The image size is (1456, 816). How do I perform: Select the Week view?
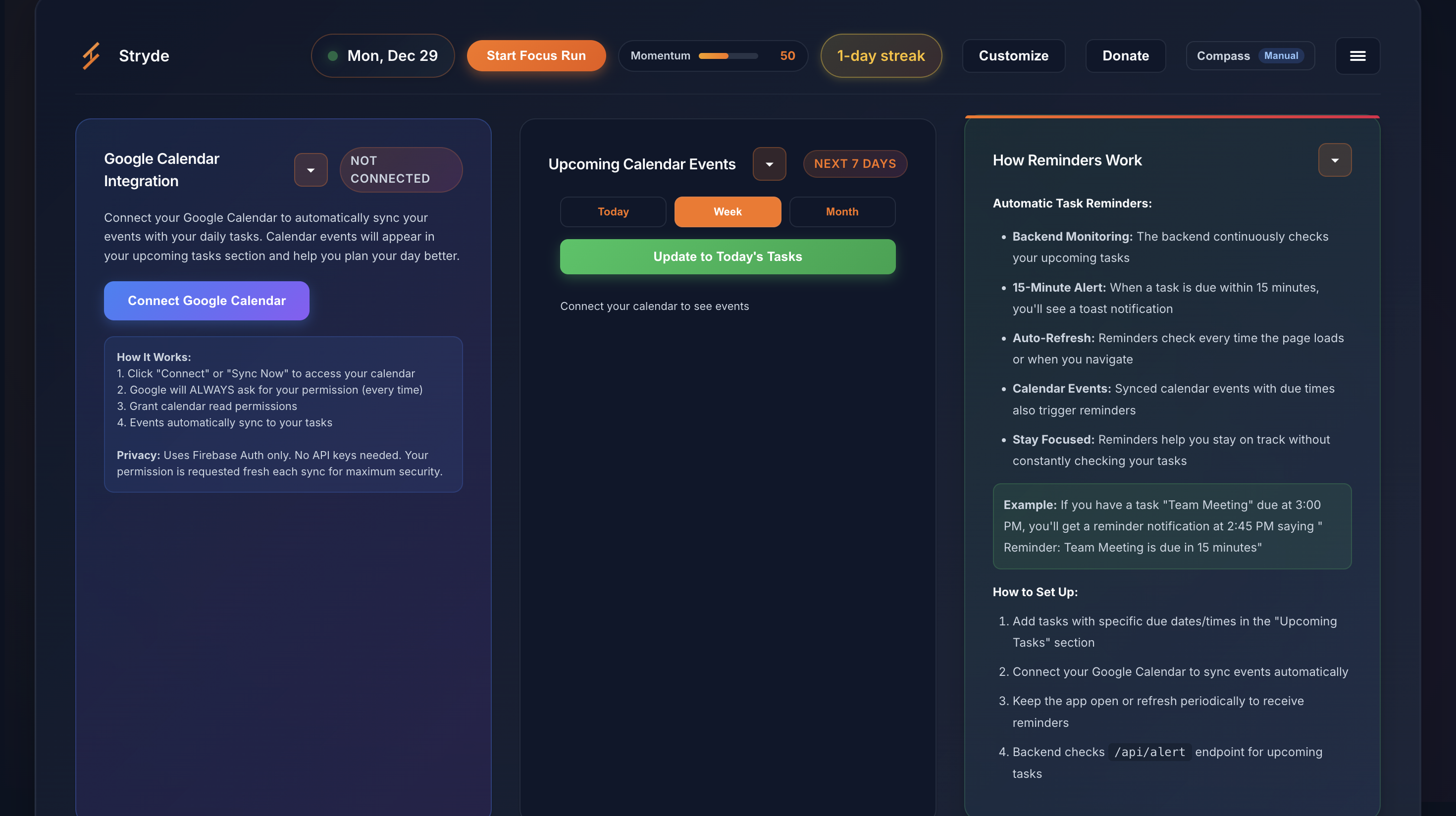point(728,211)
